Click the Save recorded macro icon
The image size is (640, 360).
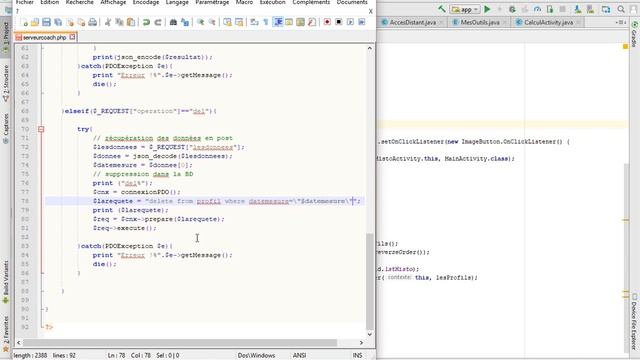pyautogui.click(x=362, y=22)
